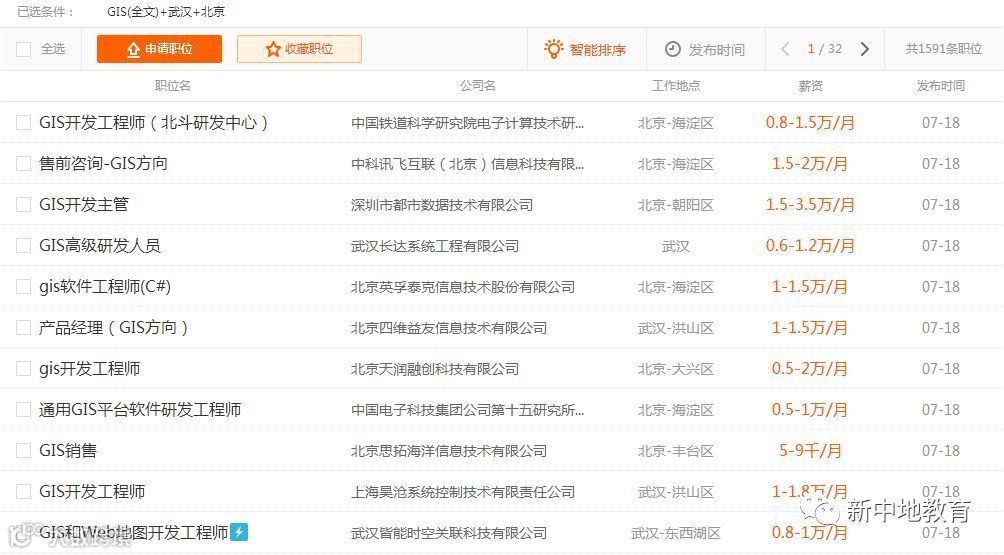Open job GIS开发主管

coord(84,204)
